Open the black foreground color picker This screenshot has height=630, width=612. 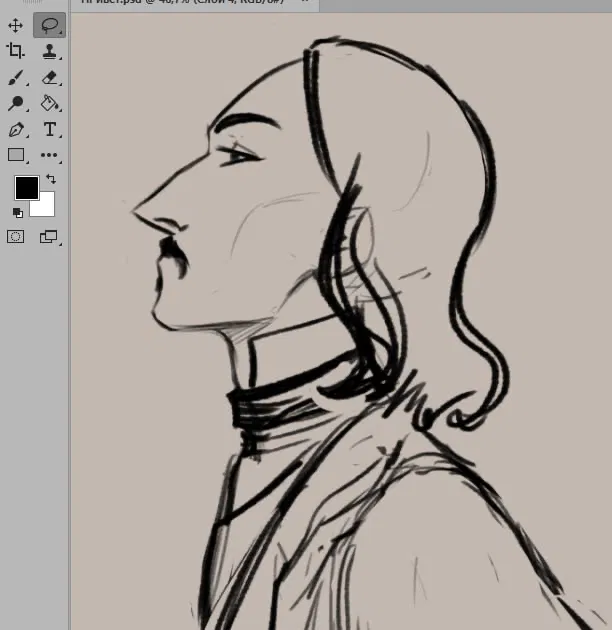(27, 187)
